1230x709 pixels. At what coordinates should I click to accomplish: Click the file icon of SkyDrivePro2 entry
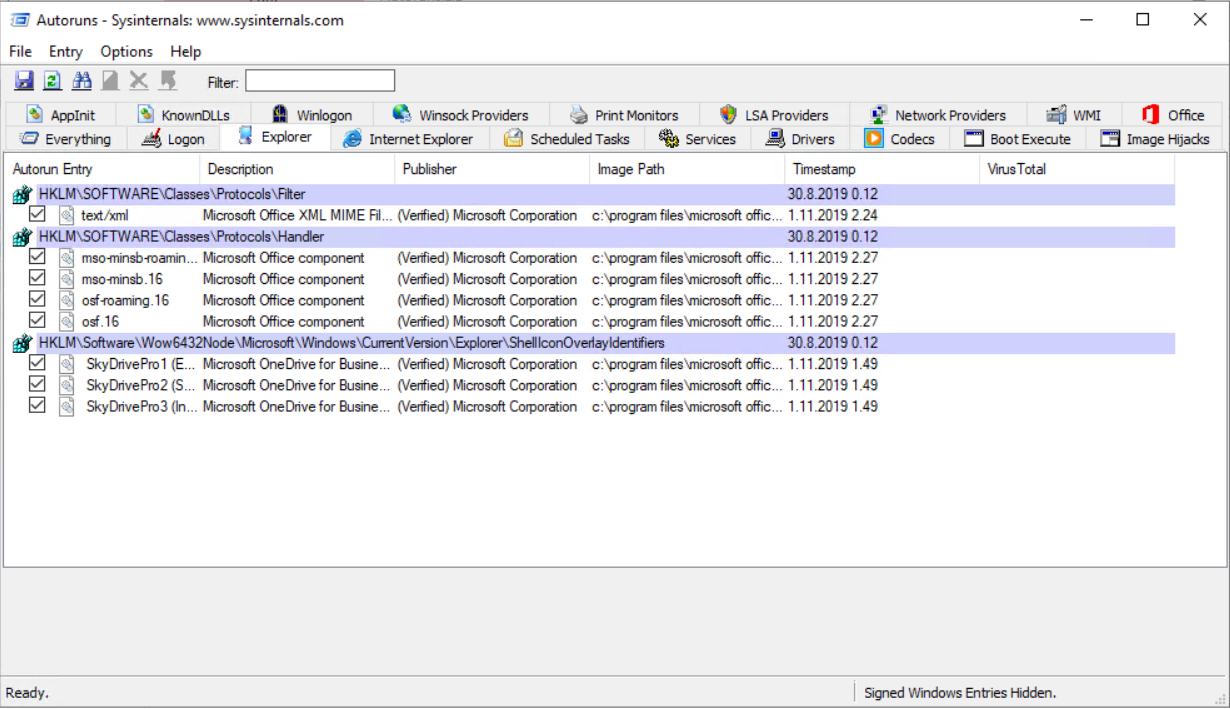click(67, 385)
